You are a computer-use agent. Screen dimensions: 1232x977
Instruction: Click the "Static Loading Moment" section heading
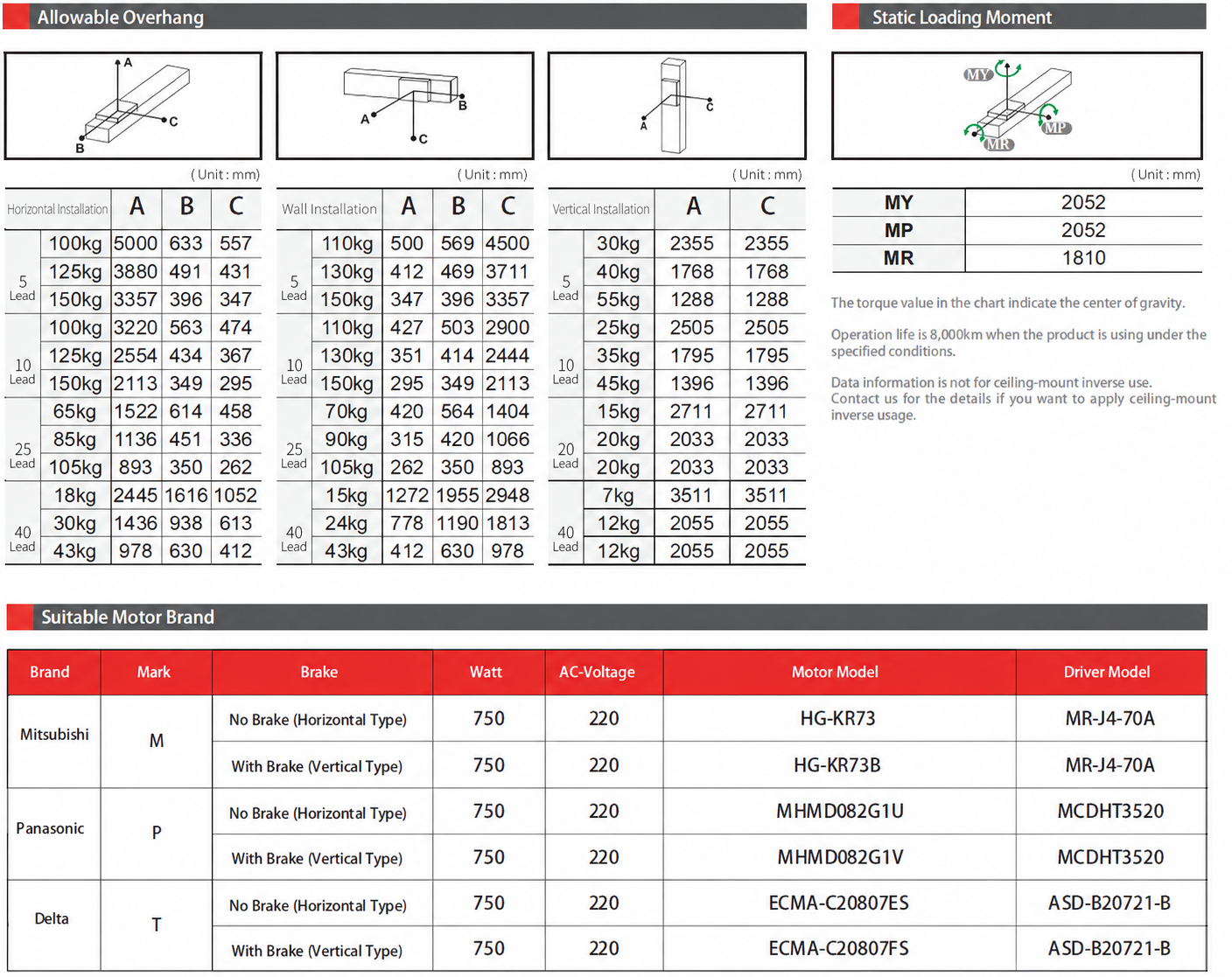click(962, 17)
